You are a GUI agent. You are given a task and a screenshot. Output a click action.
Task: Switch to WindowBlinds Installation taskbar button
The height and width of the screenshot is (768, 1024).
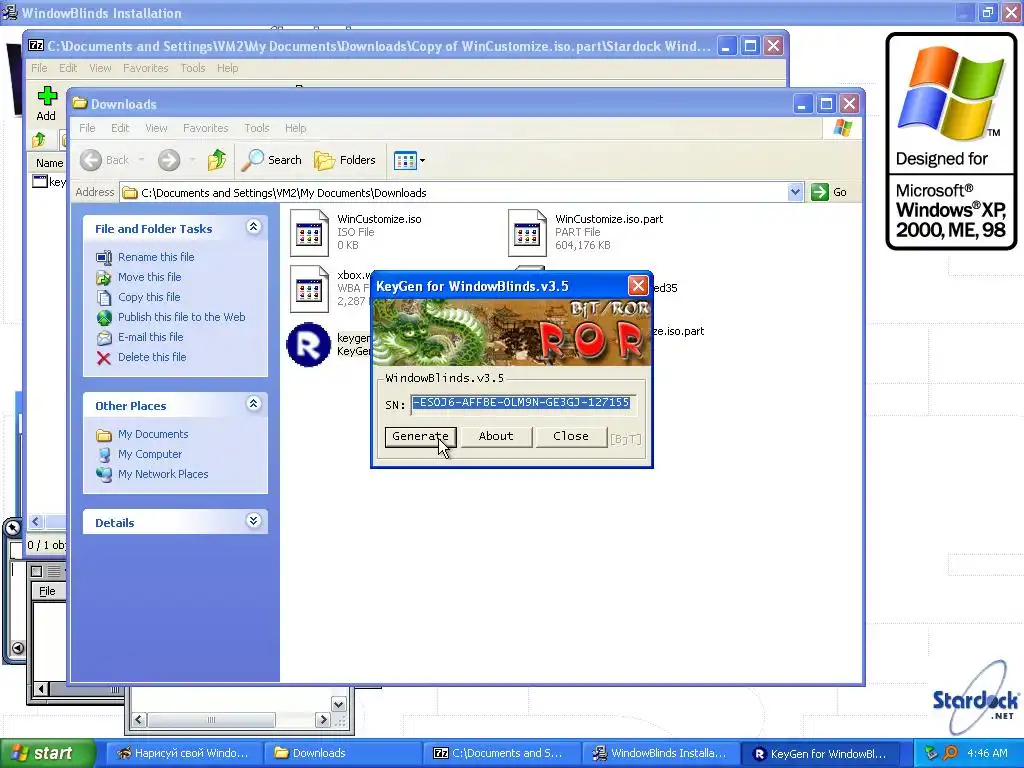[x=660, y=753]
